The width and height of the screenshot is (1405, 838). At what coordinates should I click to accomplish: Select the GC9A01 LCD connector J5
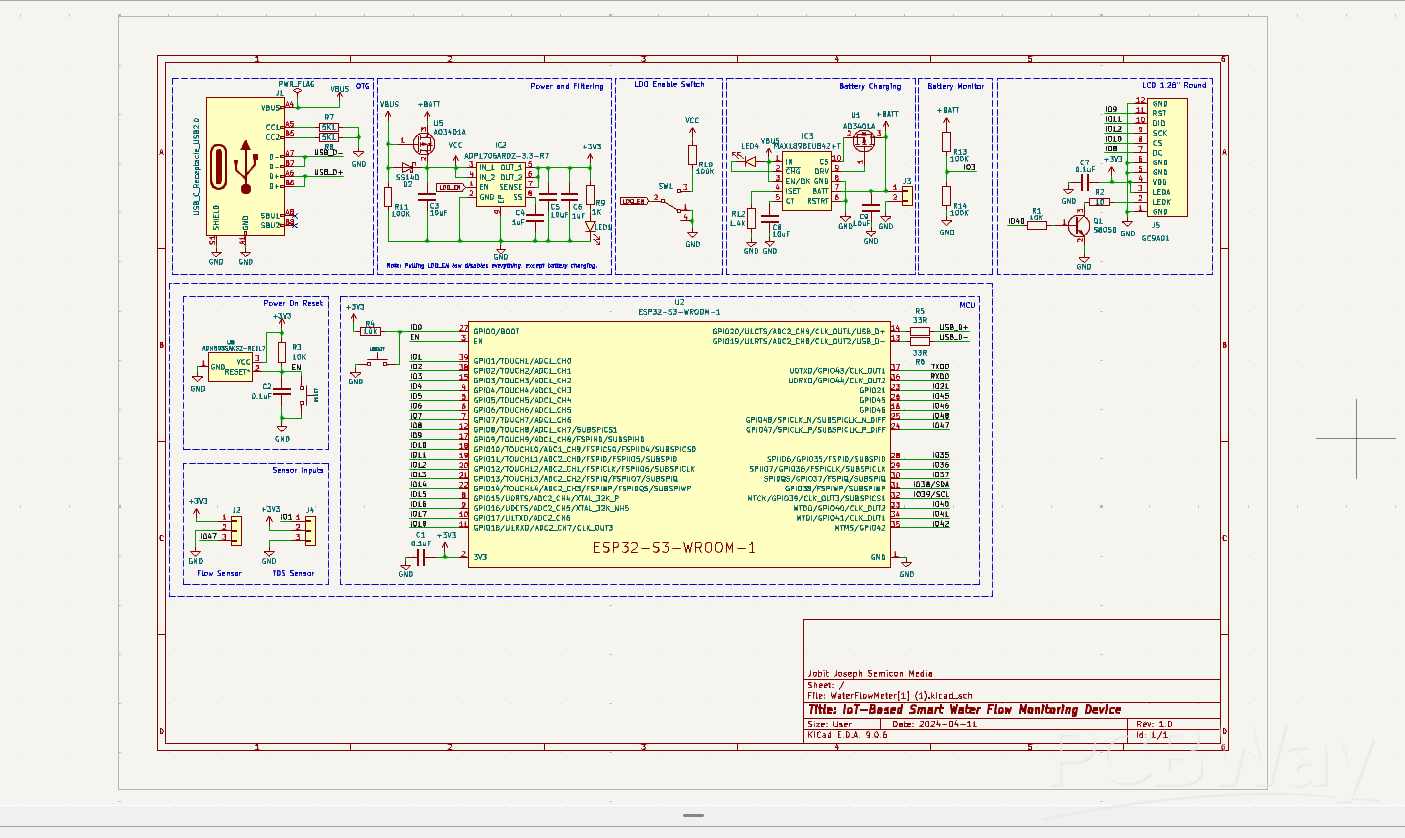[x=1166, y=157]
